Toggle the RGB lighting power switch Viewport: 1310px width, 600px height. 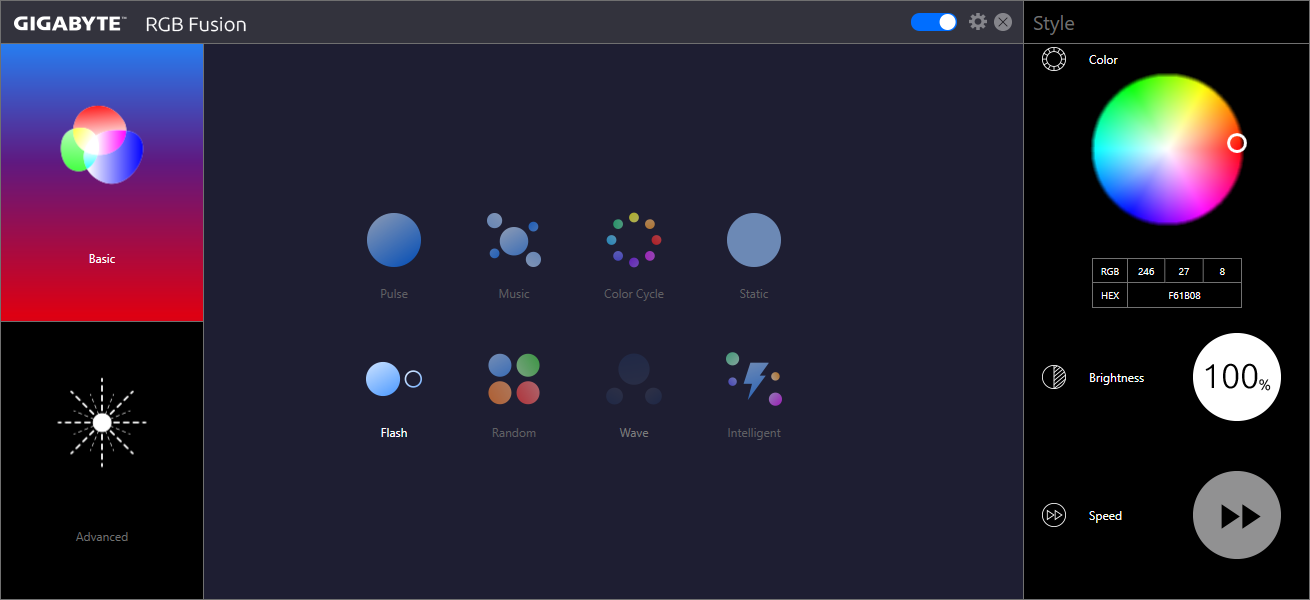coord(934,22)
